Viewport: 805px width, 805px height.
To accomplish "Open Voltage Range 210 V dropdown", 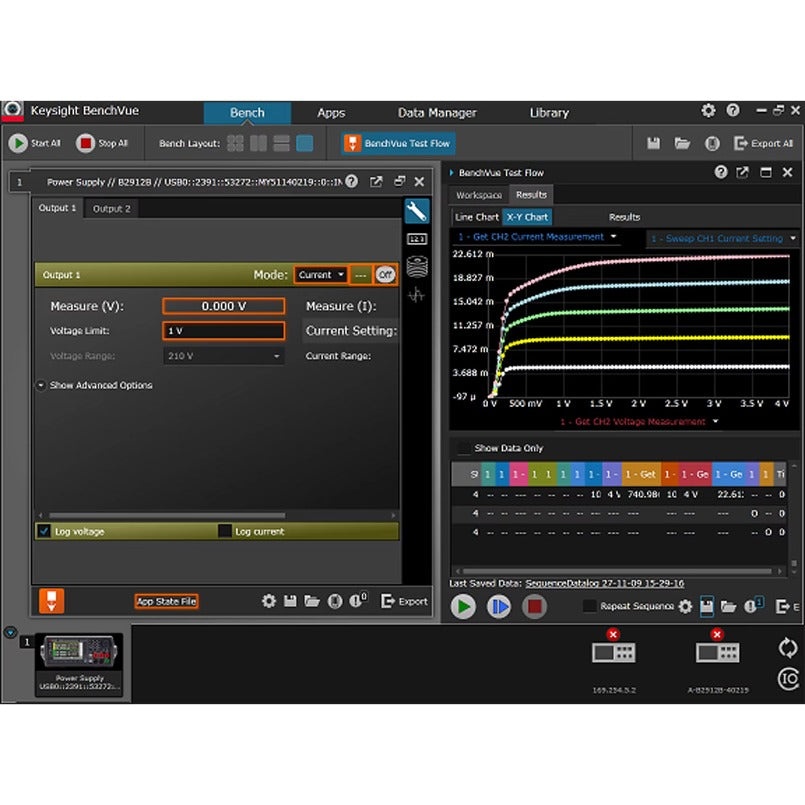I will (223, 356).
